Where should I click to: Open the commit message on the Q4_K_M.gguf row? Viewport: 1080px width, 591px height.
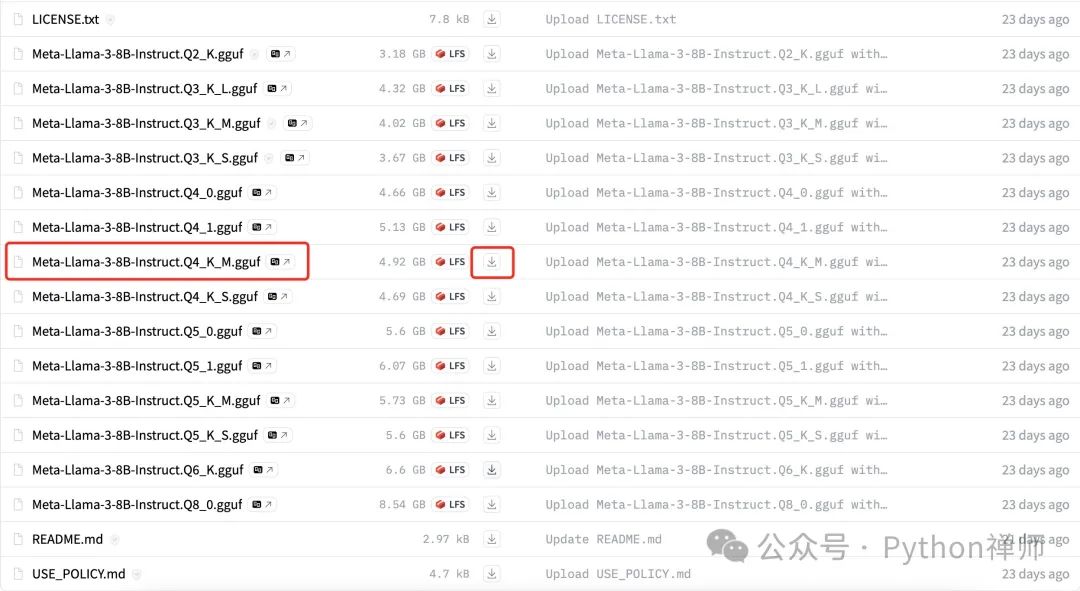(716, 262)
